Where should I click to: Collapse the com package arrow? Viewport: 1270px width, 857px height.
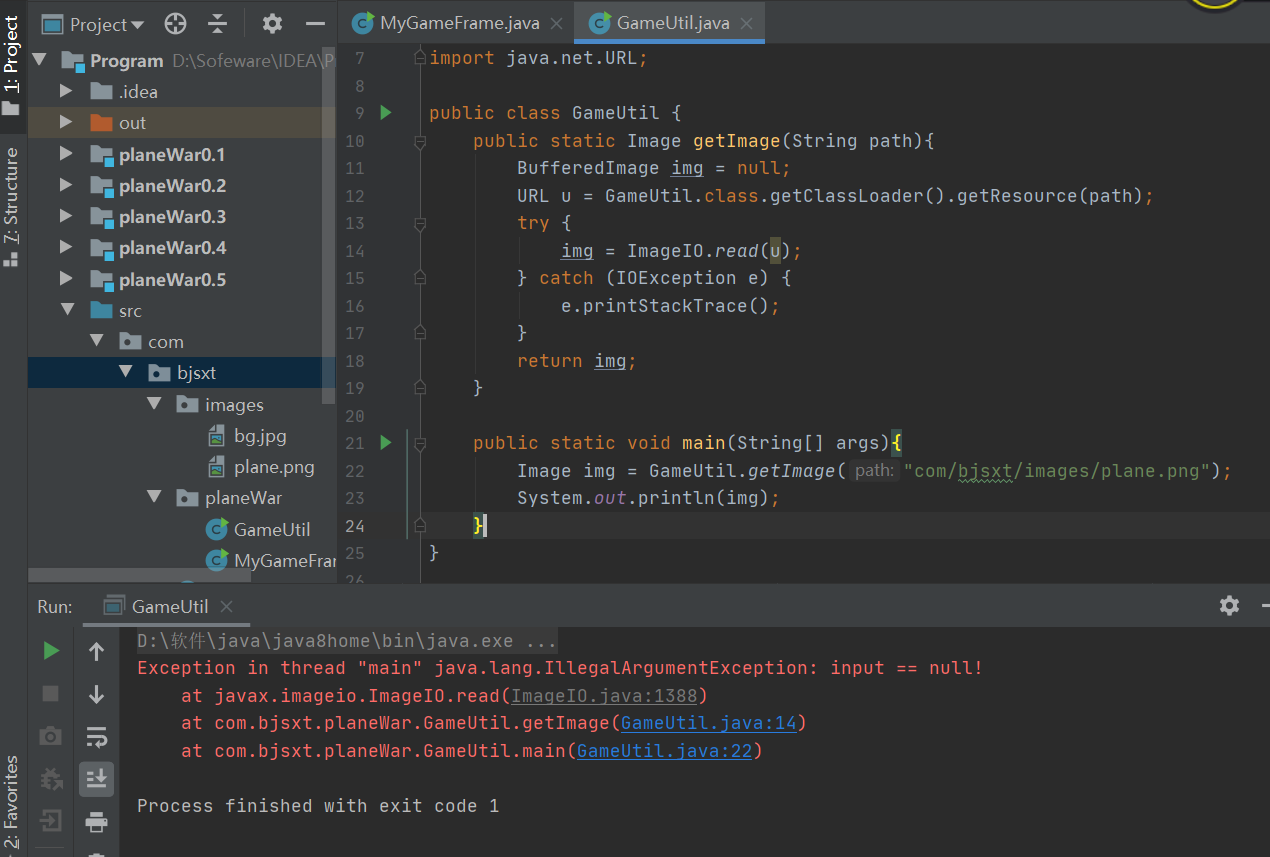coord(97,341)
